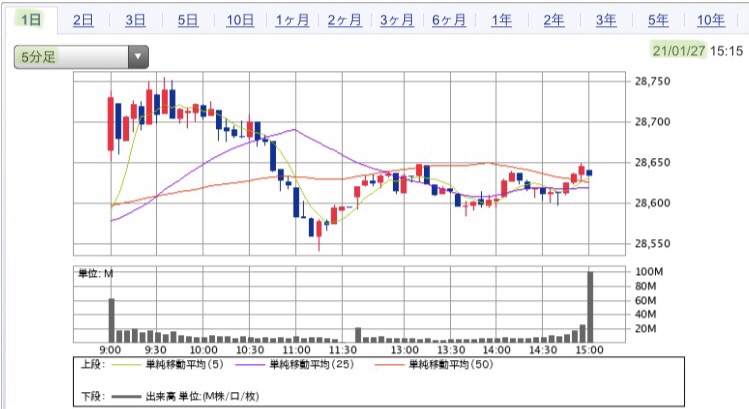Click the 11:30 time axis label
This screenshot has height=409, width=749.
[x=342, y=350]
